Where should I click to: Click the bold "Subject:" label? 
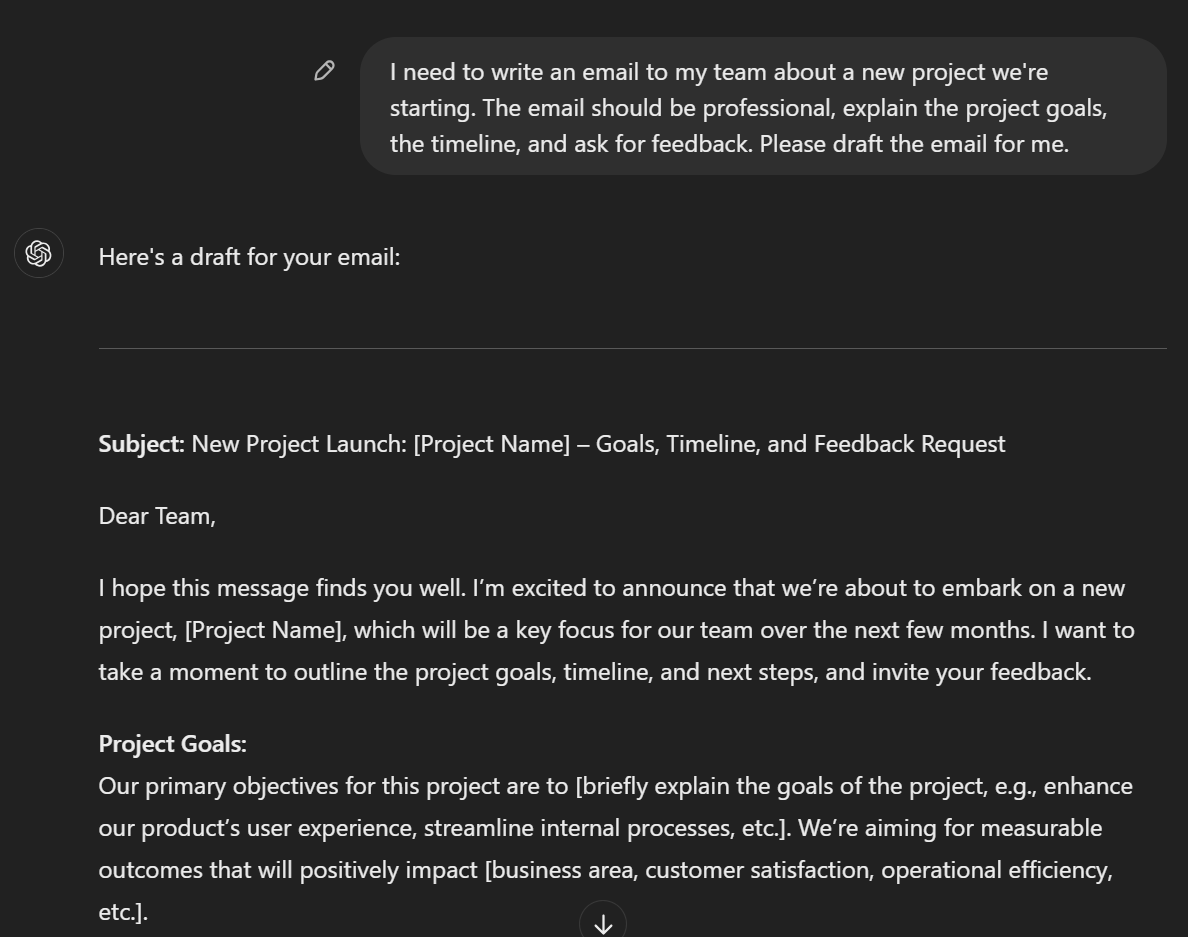pos(142,444)
